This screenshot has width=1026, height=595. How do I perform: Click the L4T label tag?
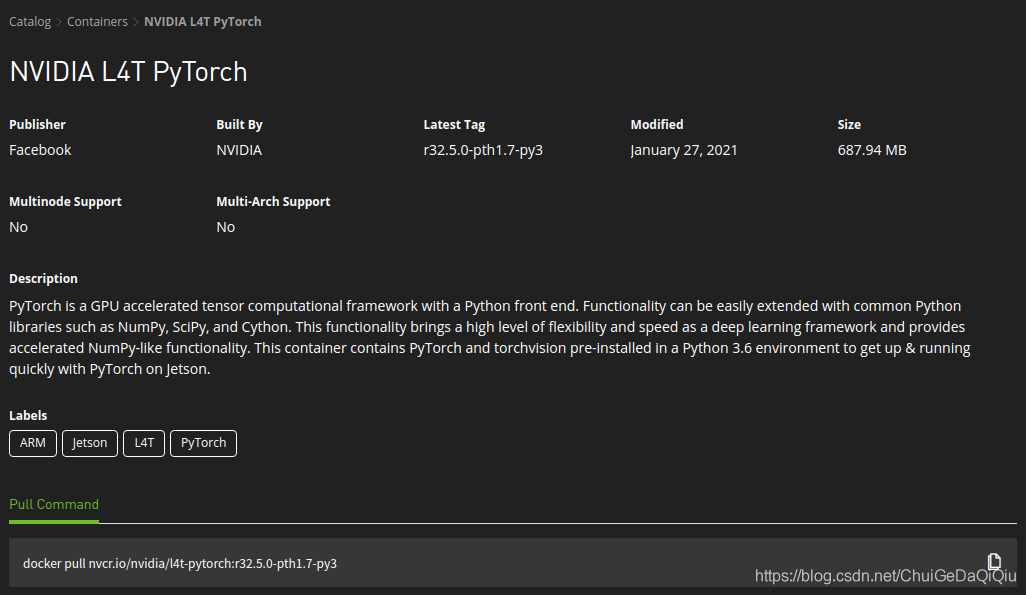tap(143, 442)
